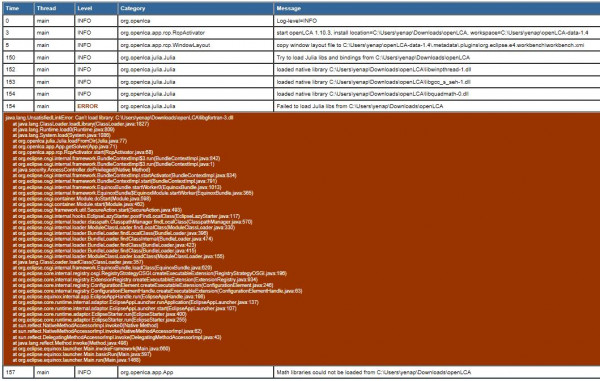Image resolution: width=600 pixels, height=381 pixels.
Task: Click the libgcc_s_seh-1.dll loaded message
Action: (437, 82)
